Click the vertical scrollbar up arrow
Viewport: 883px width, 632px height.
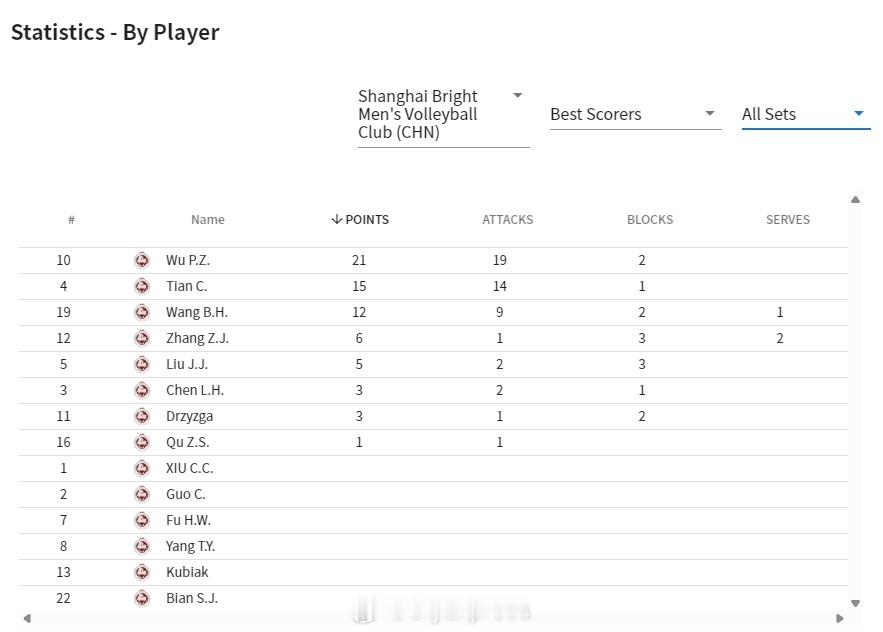(x=855, y=199)
